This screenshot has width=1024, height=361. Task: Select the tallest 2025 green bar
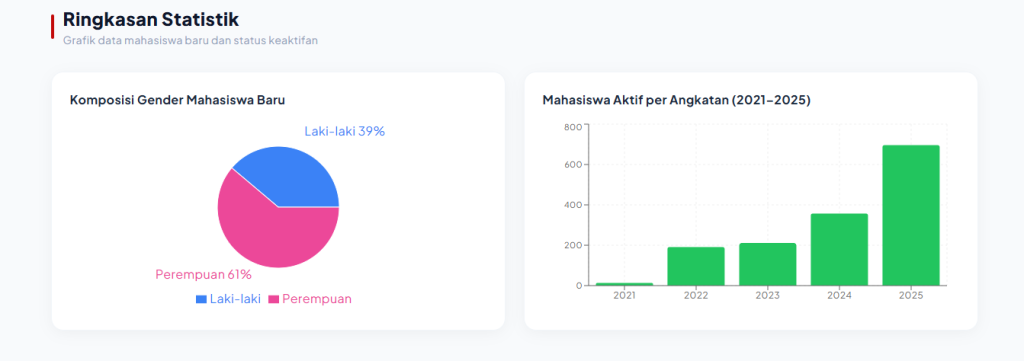(x=911, y=215)
